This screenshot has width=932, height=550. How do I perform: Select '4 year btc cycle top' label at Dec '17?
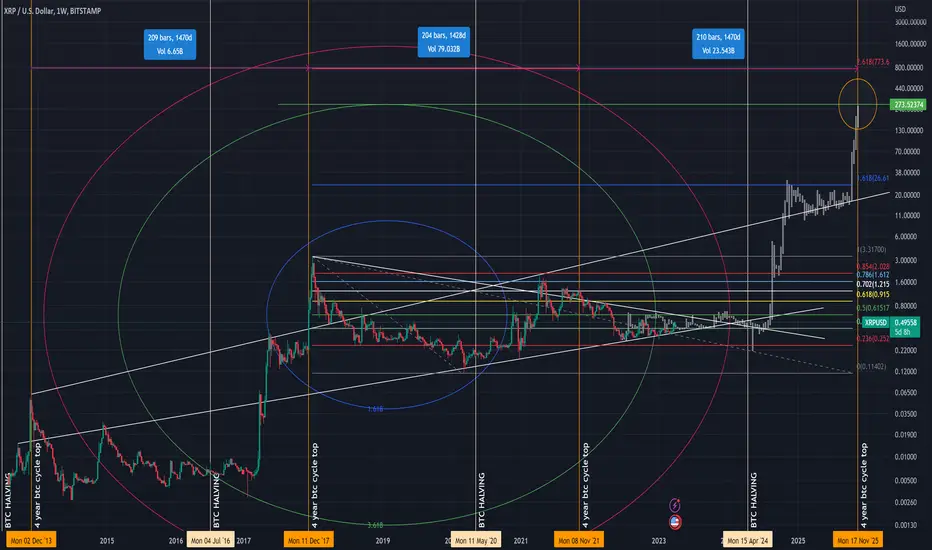(314, 485)
